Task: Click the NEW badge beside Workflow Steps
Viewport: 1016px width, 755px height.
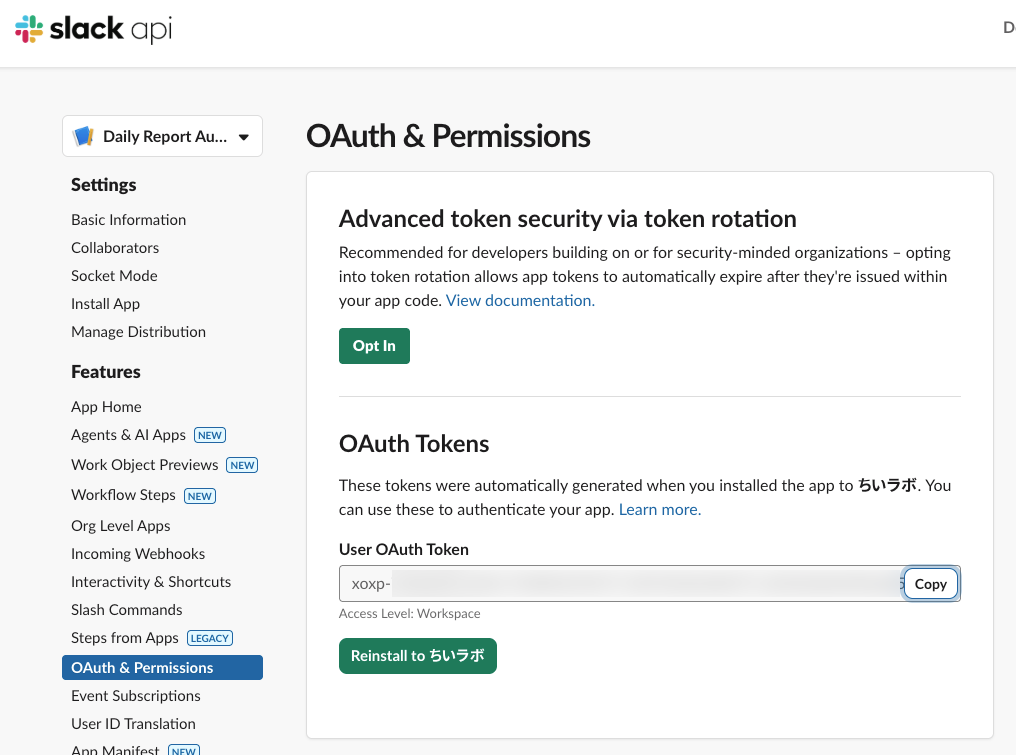Action: [200, 496]
